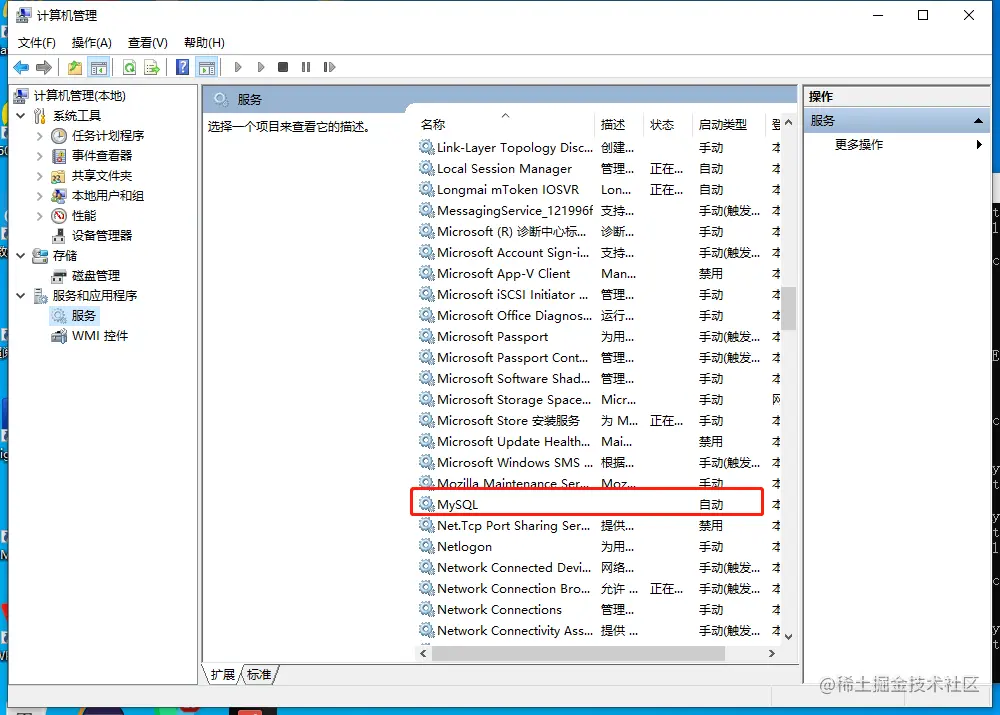Screen dimensions: 1000x715
Task: Sort services by 启动类型 column header
Action: 728,124
